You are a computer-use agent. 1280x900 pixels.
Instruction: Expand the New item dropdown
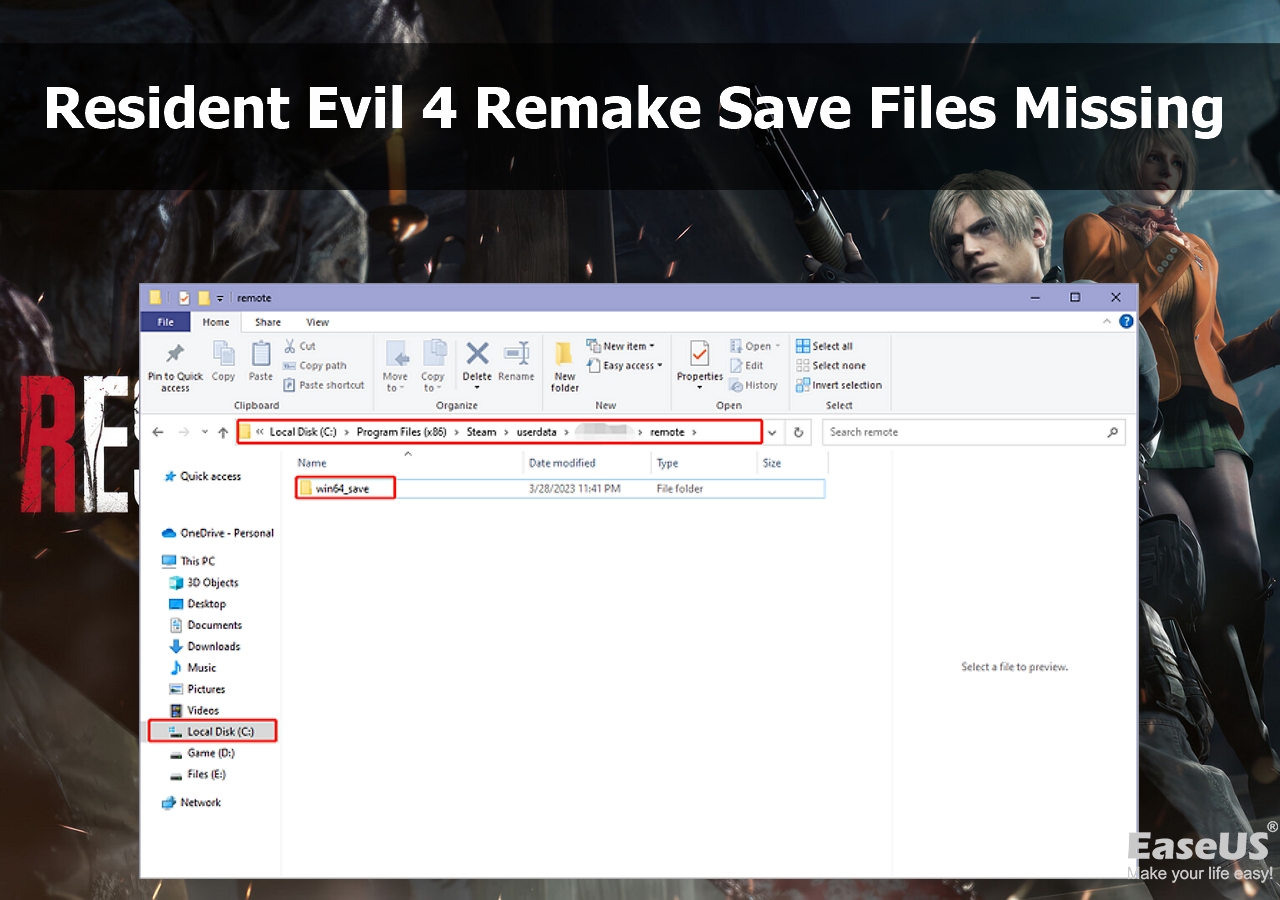pos(620,346)
